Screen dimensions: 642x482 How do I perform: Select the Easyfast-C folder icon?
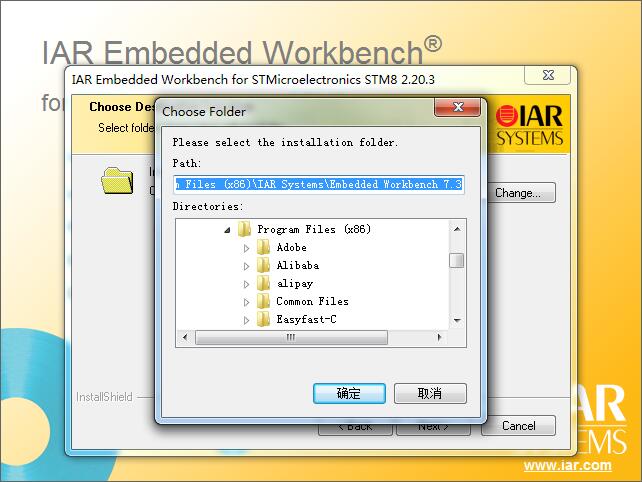(x=263, y=319)
